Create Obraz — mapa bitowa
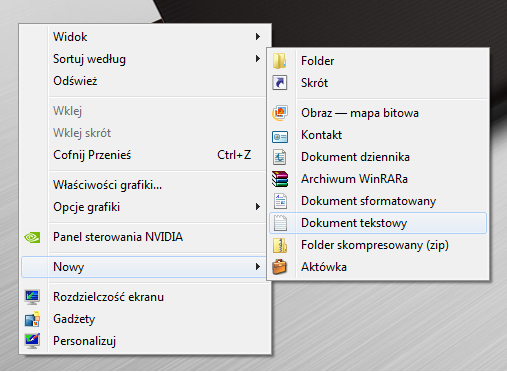The image size is (507, 372). click(x=378, y=113)
